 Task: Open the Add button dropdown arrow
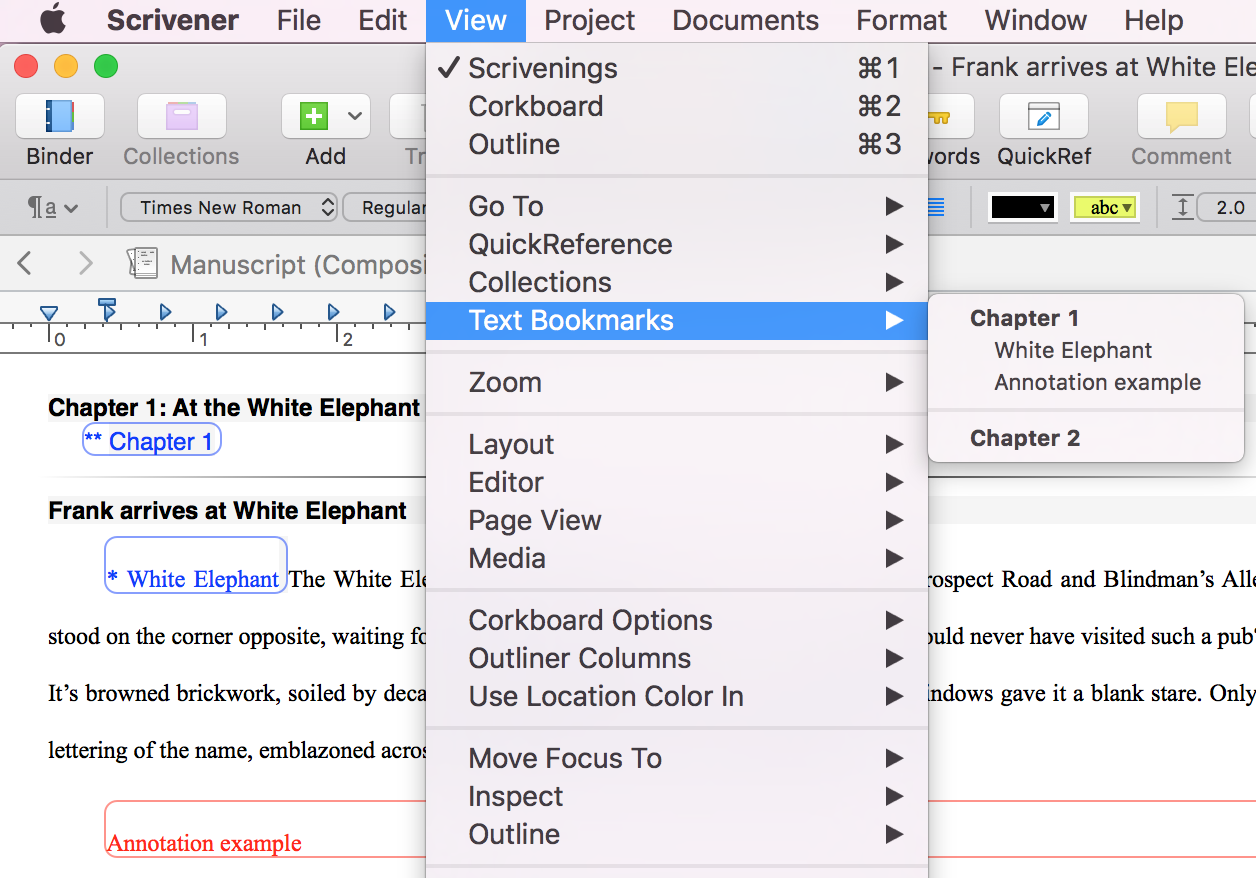point(355,117)
